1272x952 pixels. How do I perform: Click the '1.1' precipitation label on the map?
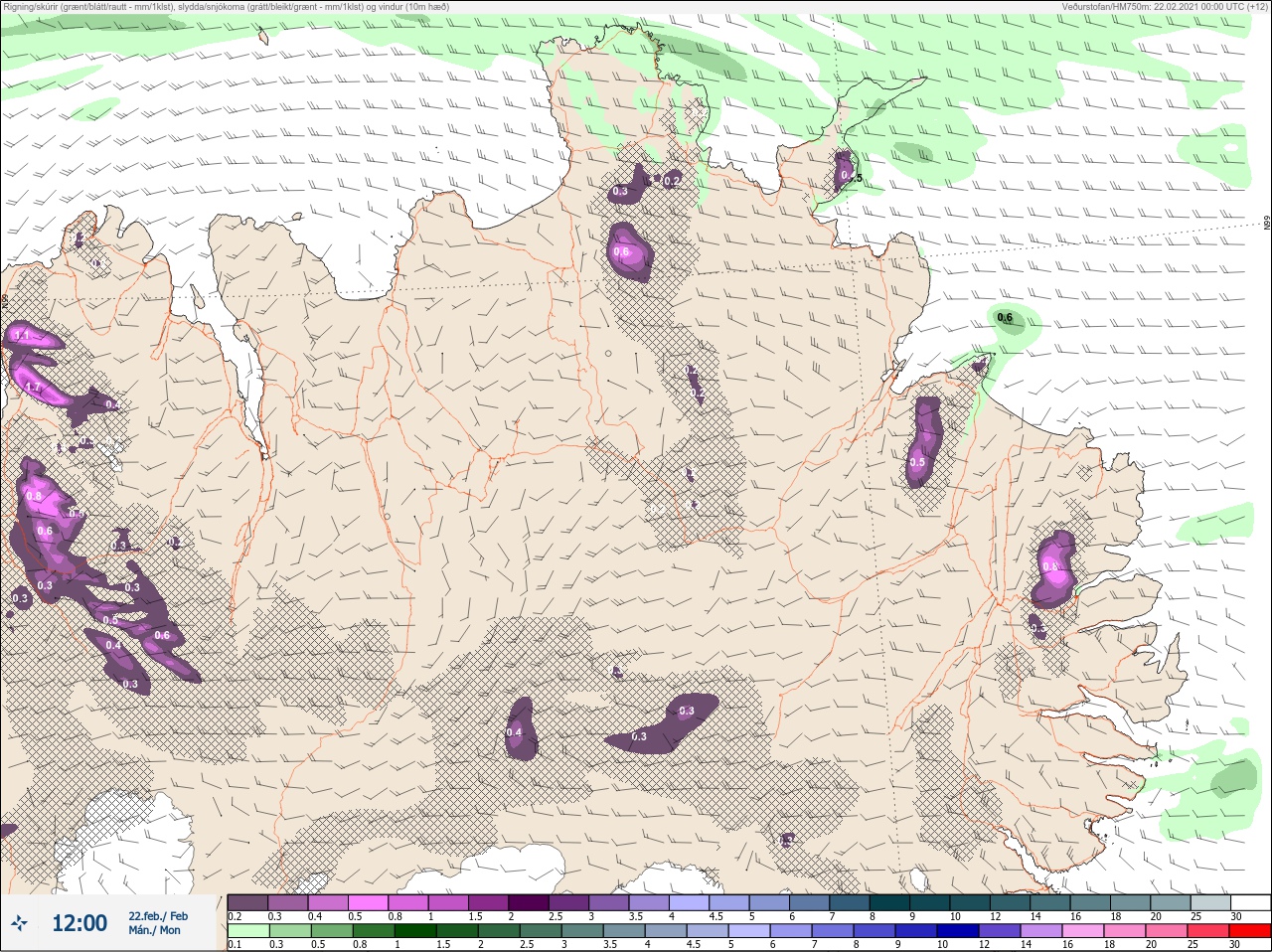[21, 336]
